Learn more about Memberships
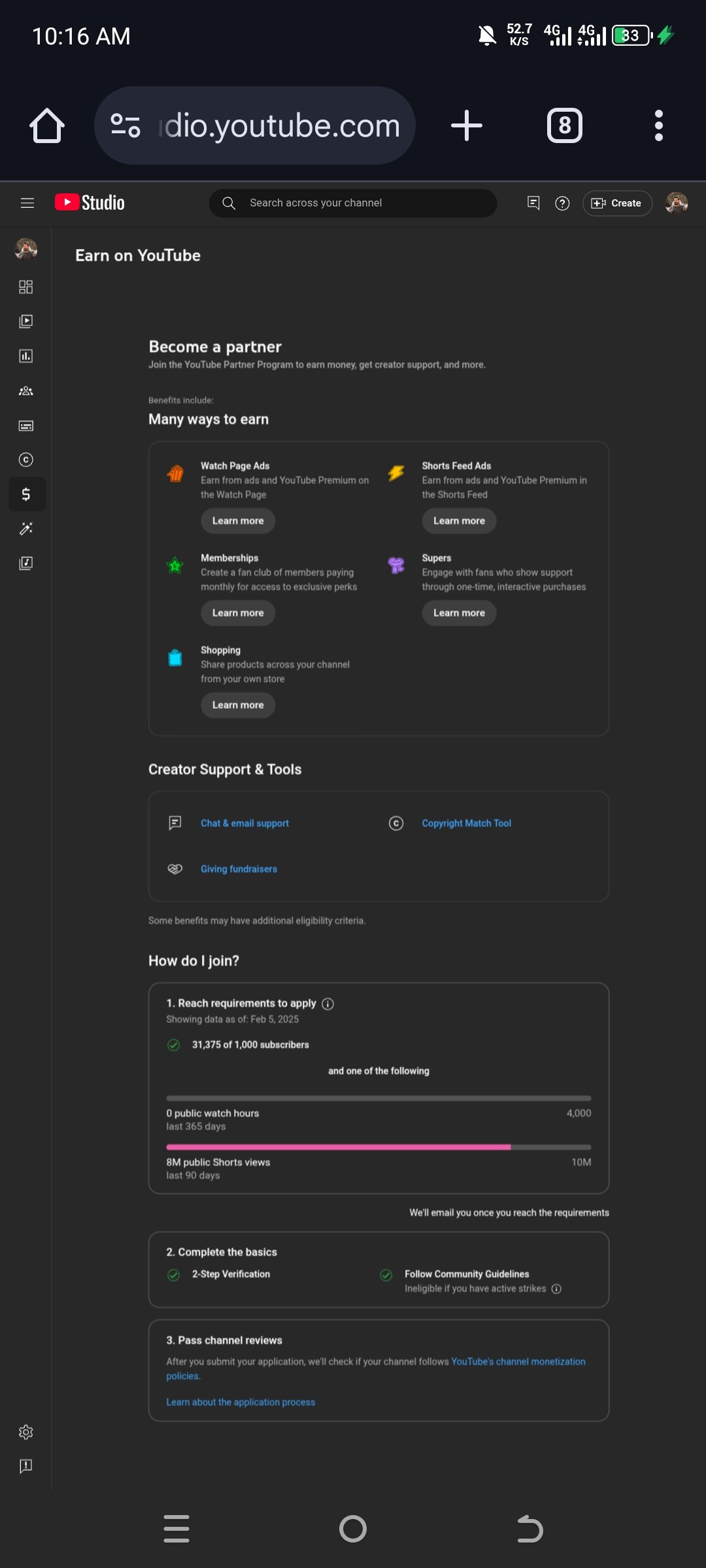The image size is (706, 1568). 238,613
